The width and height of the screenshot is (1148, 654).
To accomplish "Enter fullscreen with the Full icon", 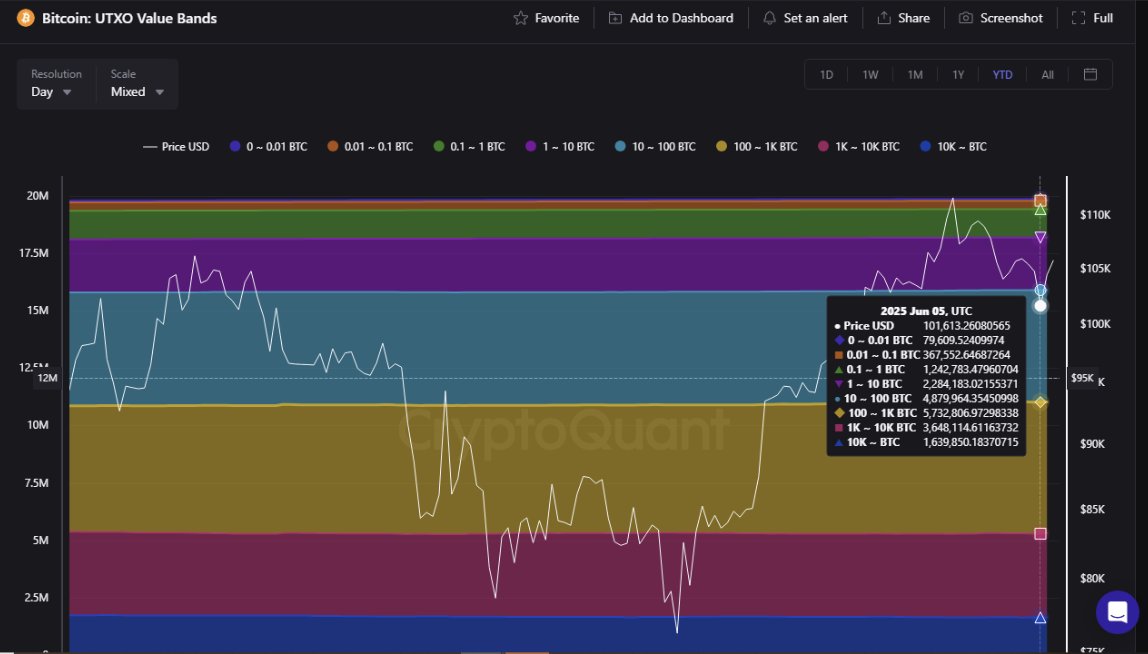I will click(1091, 17).
